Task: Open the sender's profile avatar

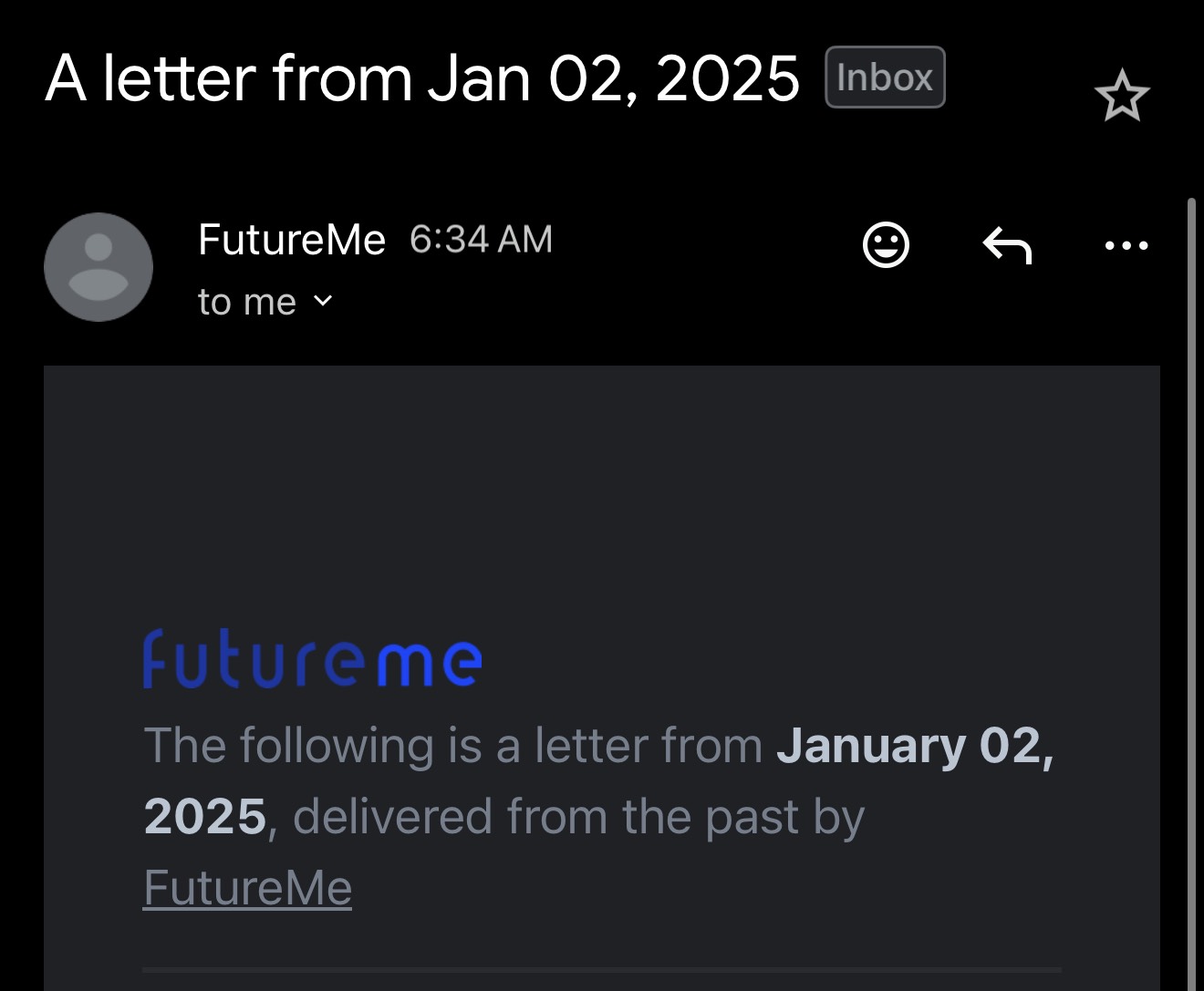Action: coord(99,267)
